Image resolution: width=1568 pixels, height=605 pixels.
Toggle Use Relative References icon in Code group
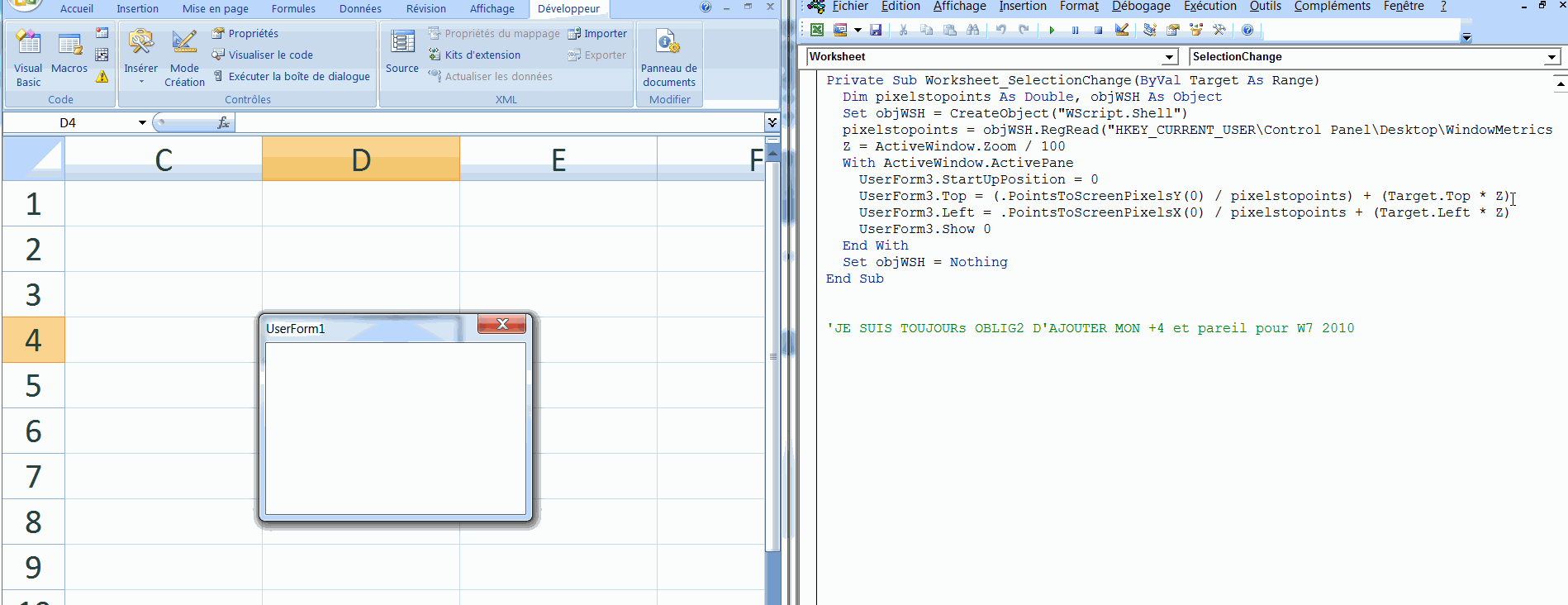[102, 55]
